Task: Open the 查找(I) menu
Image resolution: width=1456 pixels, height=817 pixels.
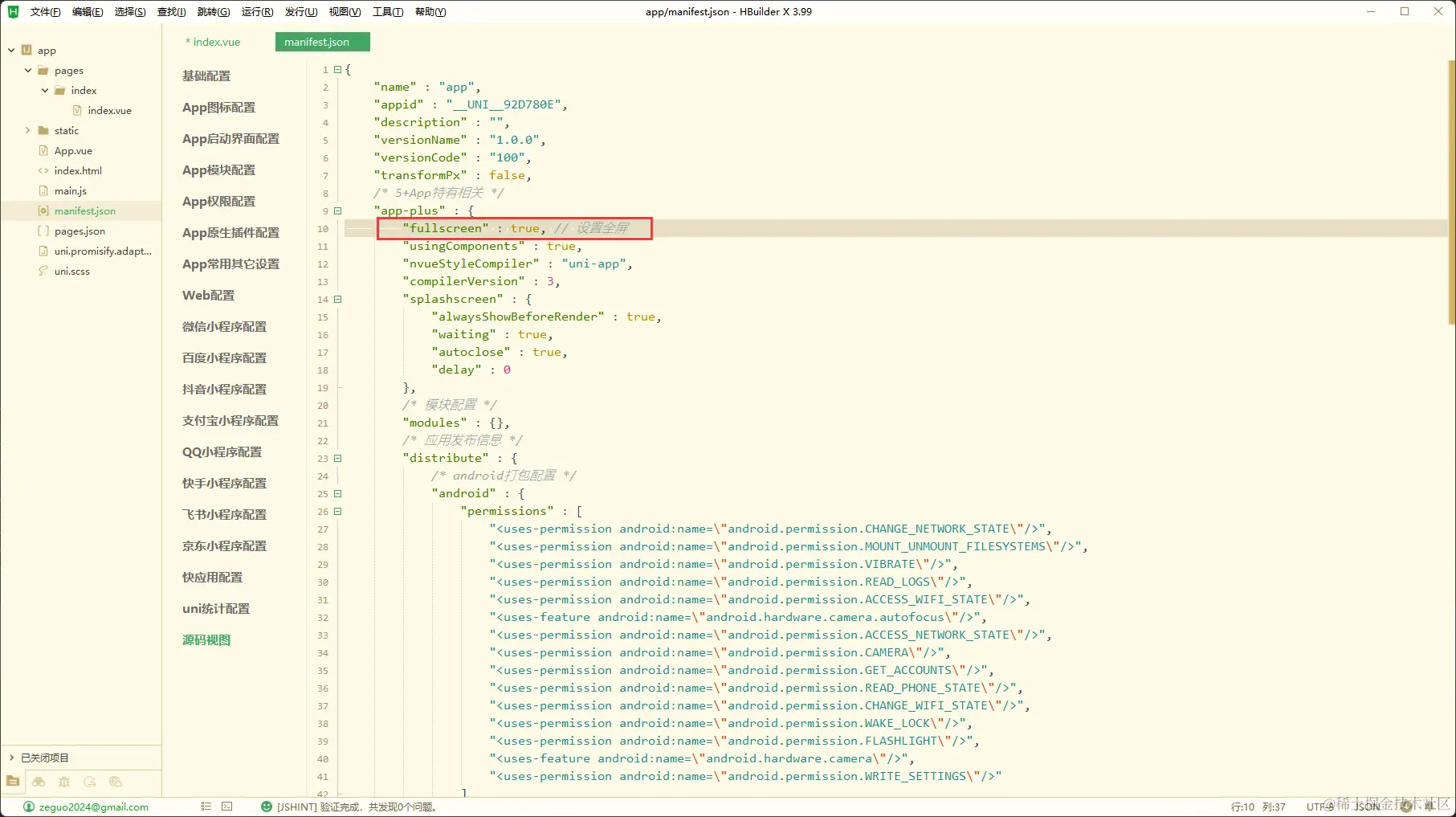Action: point(171,12)
